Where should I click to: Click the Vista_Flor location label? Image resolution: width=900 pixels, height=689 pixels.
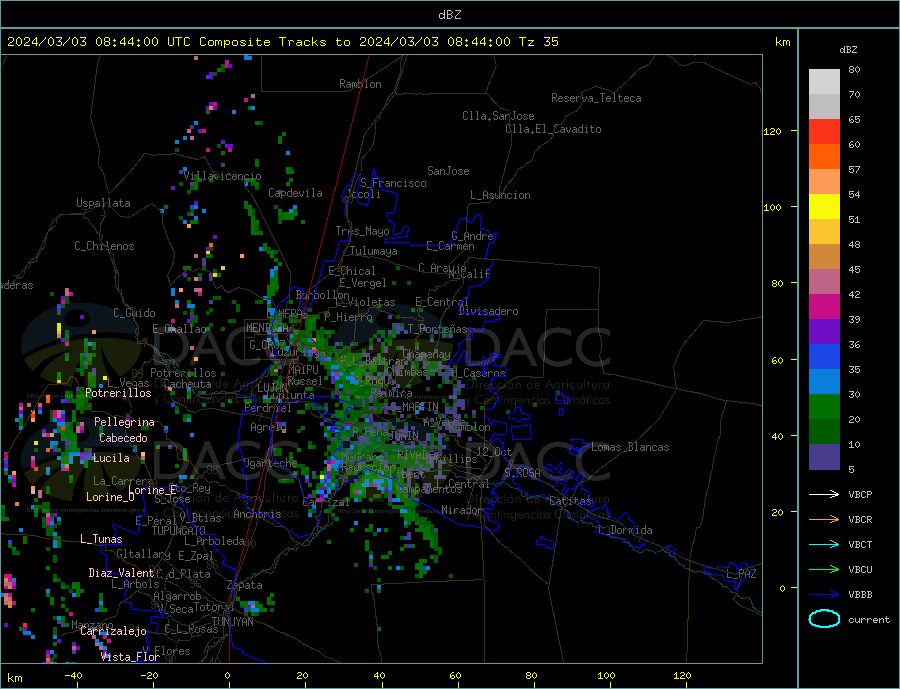coord(130,657)
